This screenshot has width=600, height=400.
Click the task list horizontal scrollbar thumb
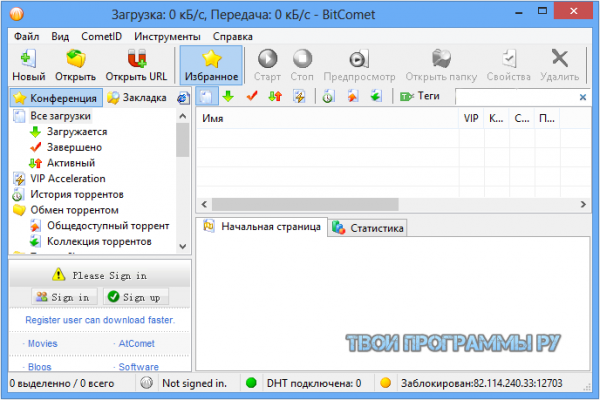coord(305,204)
